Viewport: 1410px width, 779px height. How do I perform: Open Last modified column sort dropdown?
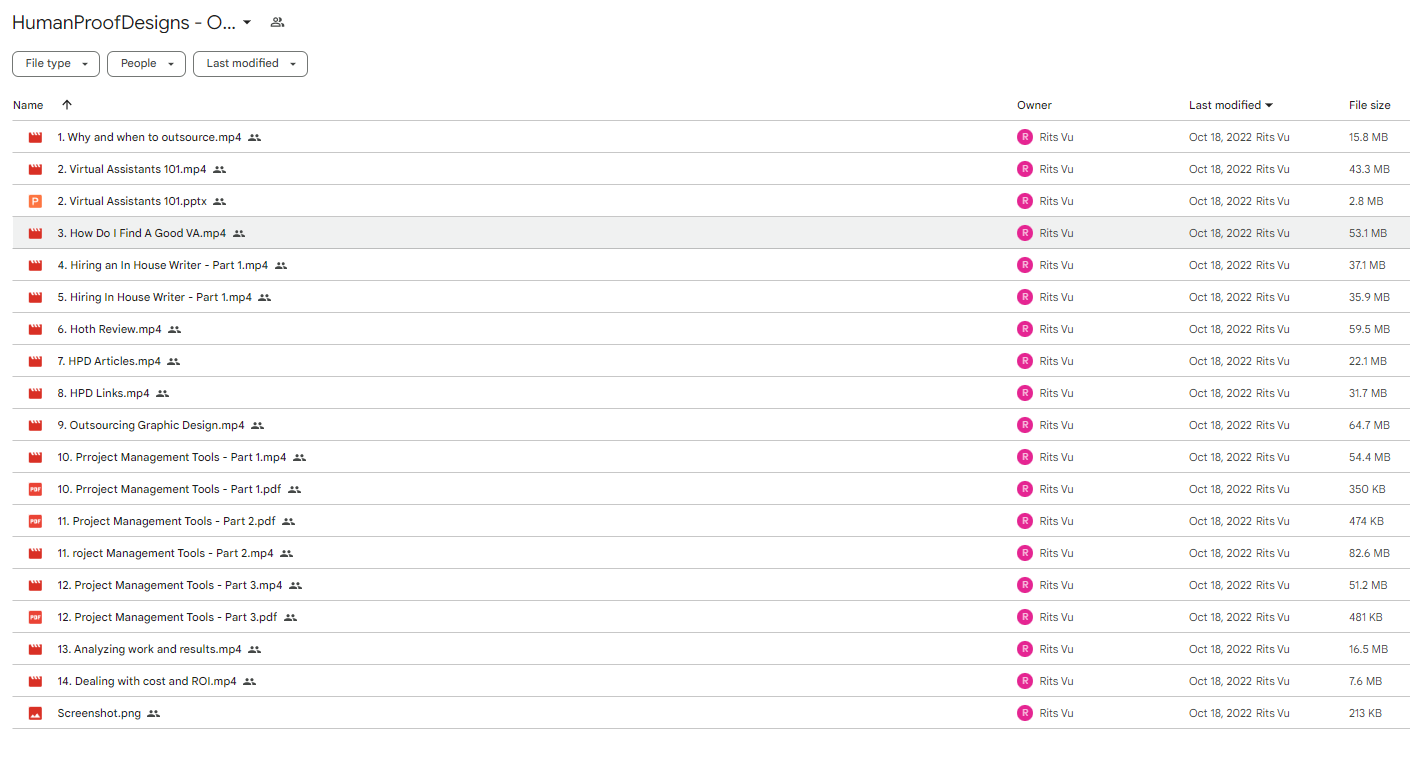(x=1269, y=105)
